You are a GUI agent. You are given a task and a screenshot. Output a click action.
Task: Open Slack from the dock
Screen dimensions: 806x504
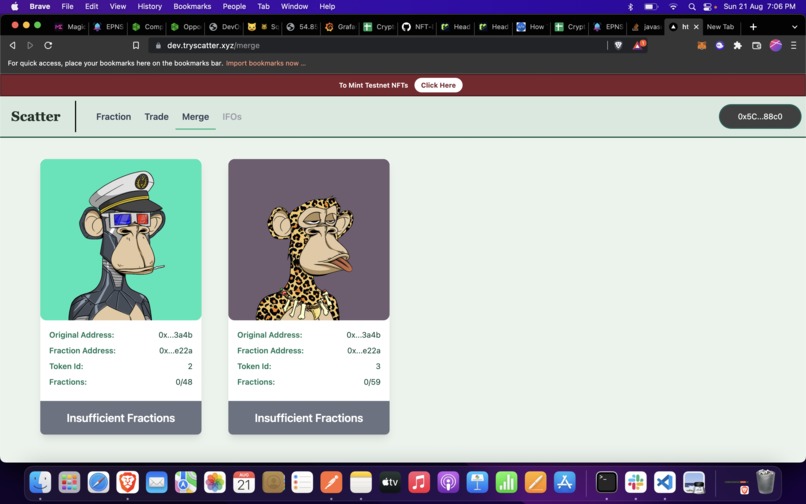click(x=636, y=482)
